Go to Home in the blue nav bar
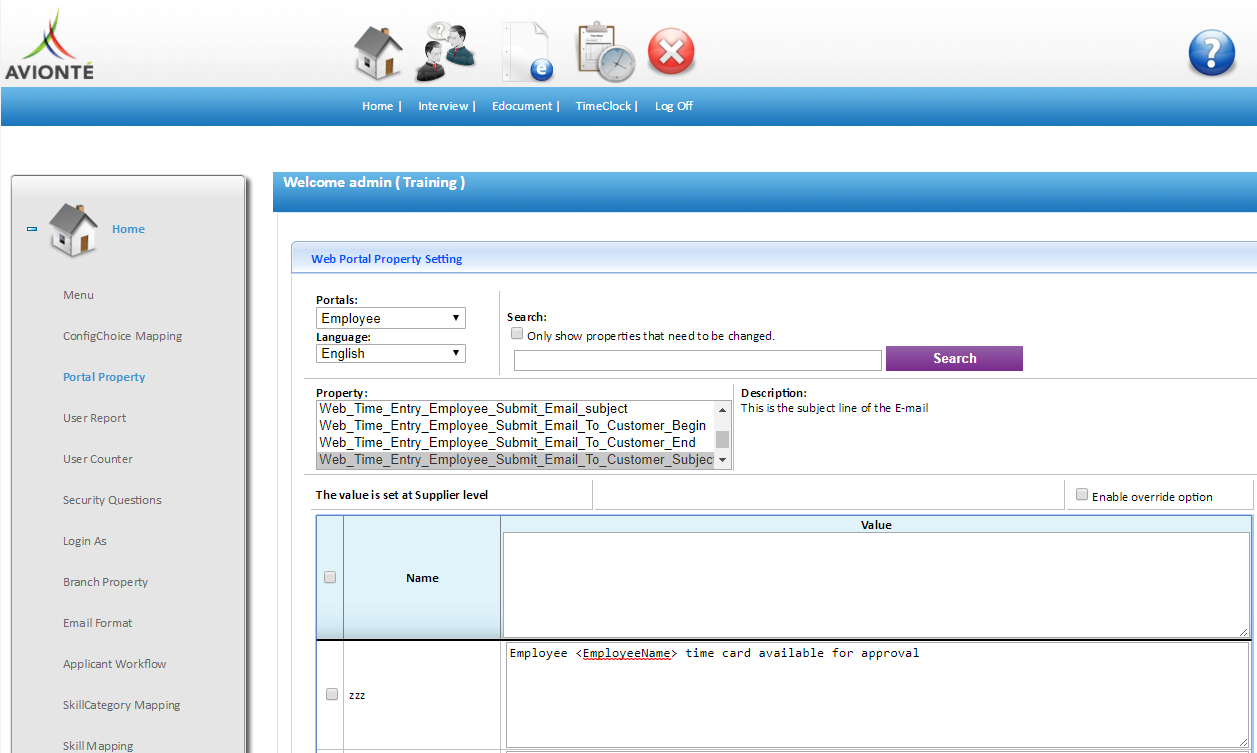1257x753 pixels. pyautogui.click(x=378, y=106)
